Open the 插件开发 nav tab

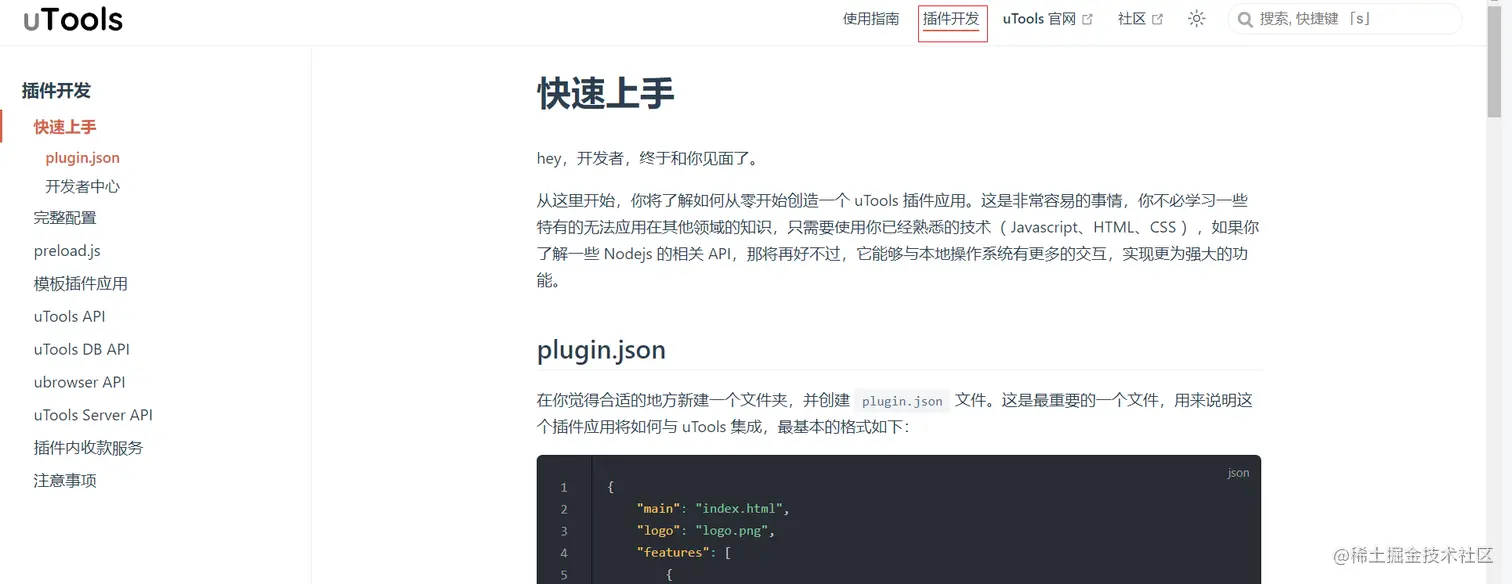pos(951,19)
